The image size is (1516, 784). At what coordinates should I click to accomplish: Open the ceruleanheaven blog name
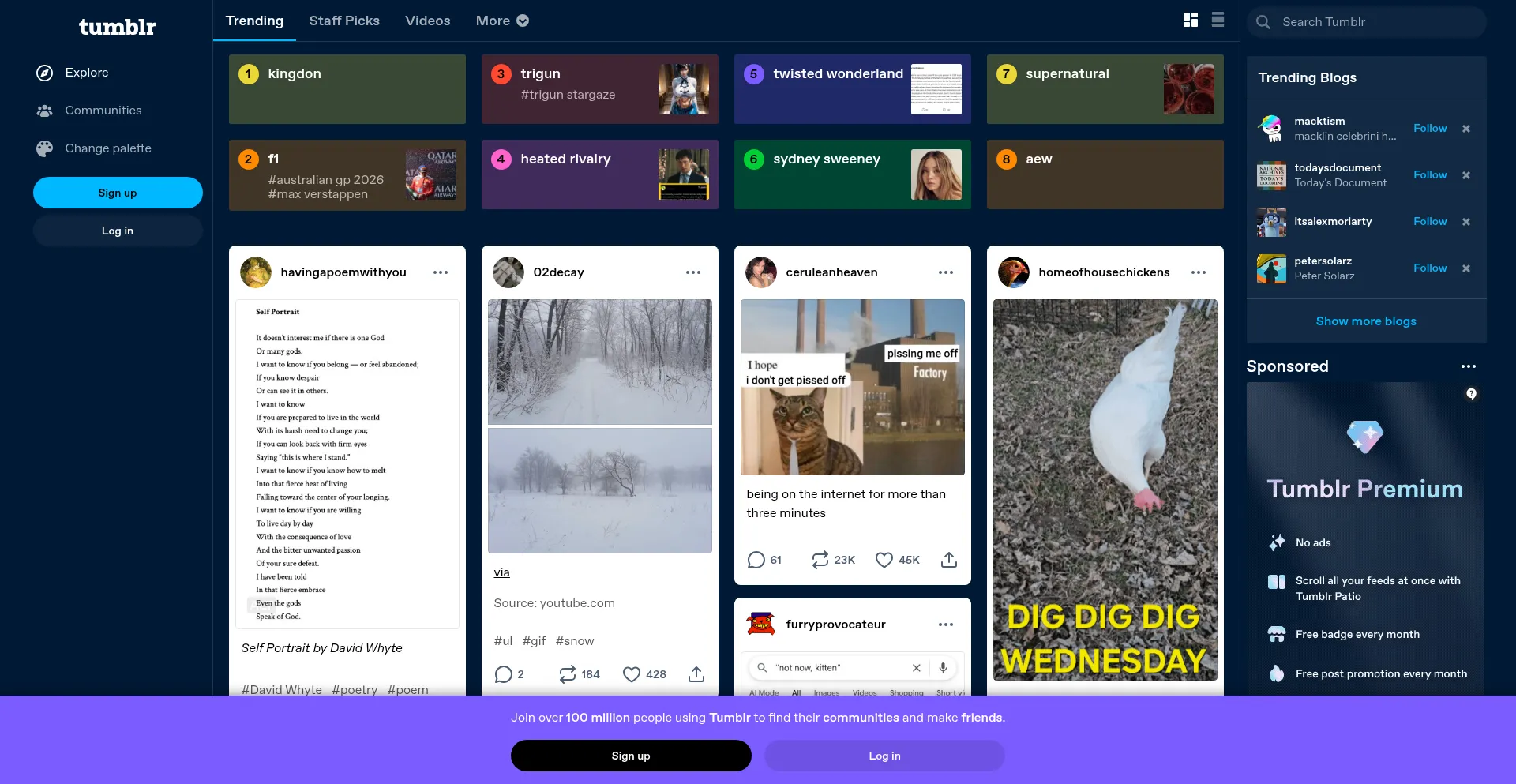[831, 272]
